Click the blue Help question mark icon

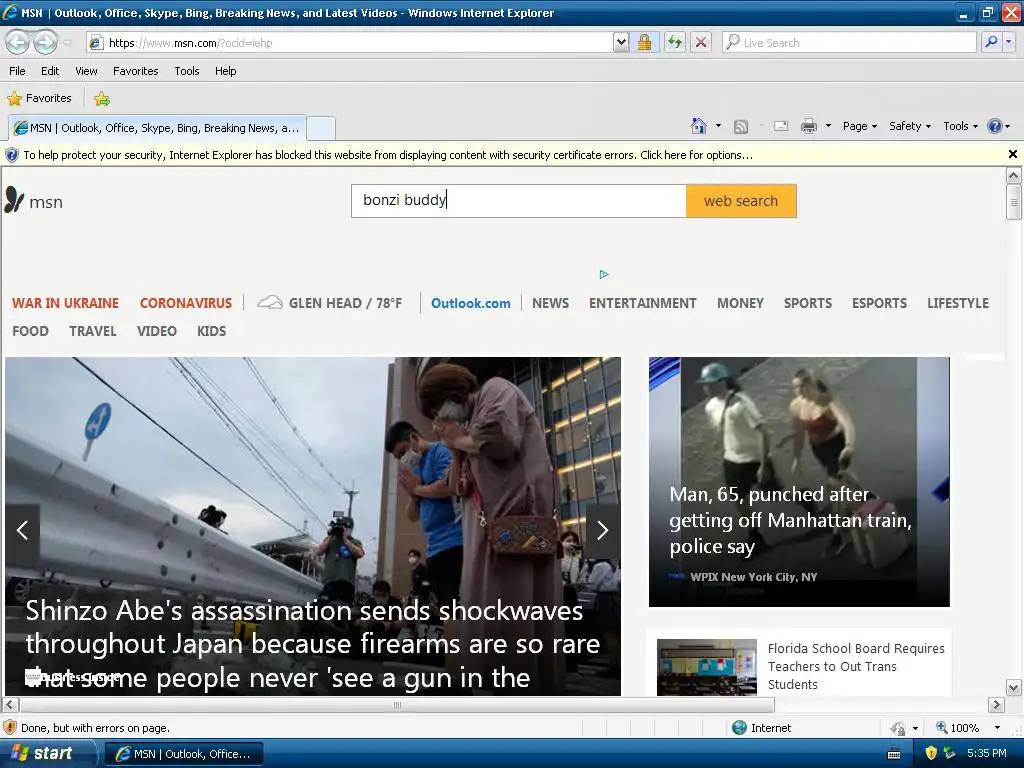[x=995, y=126]
